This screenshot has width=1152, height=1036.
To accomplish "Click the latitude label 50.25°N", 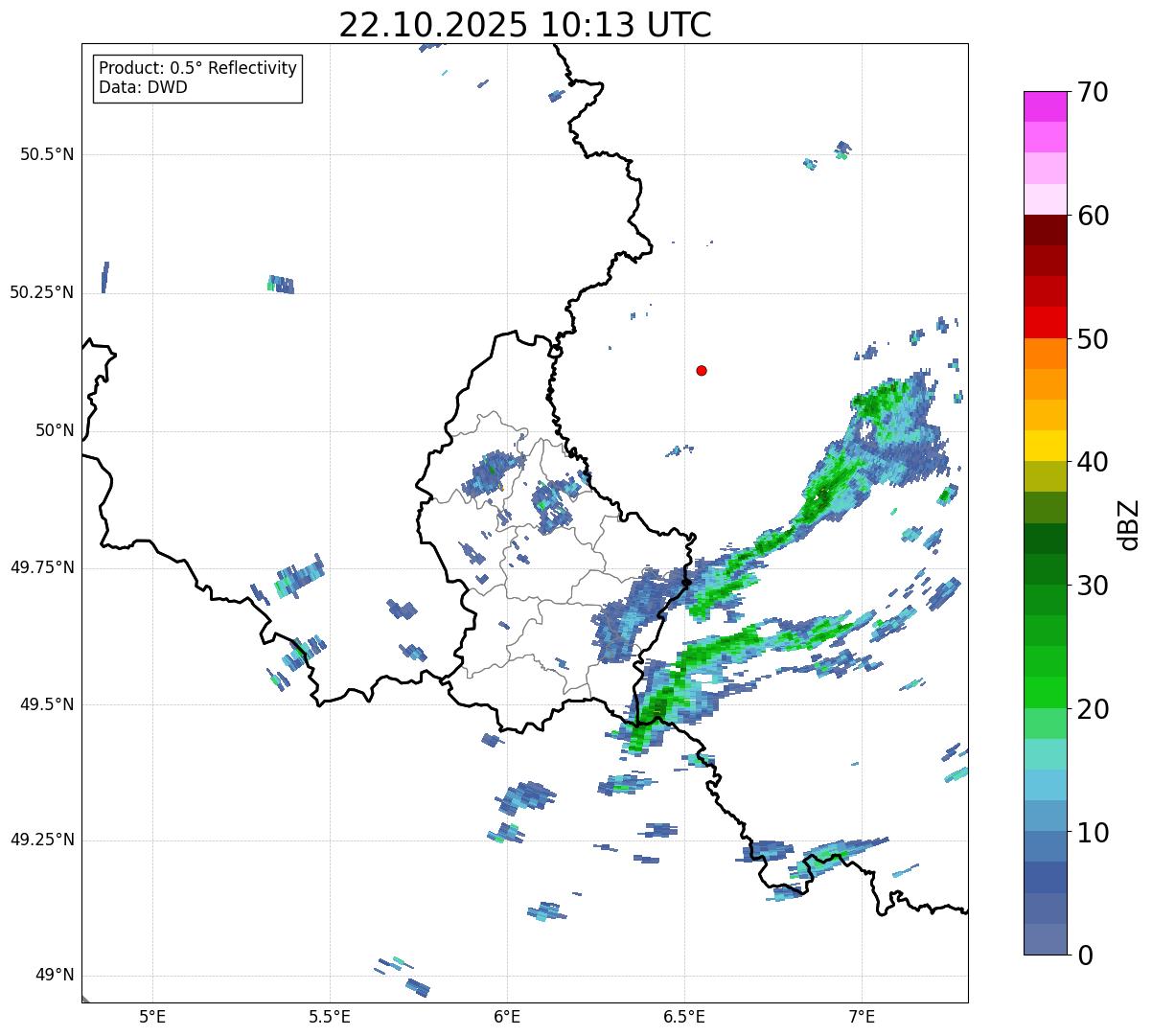I will [x=41, y=292].
